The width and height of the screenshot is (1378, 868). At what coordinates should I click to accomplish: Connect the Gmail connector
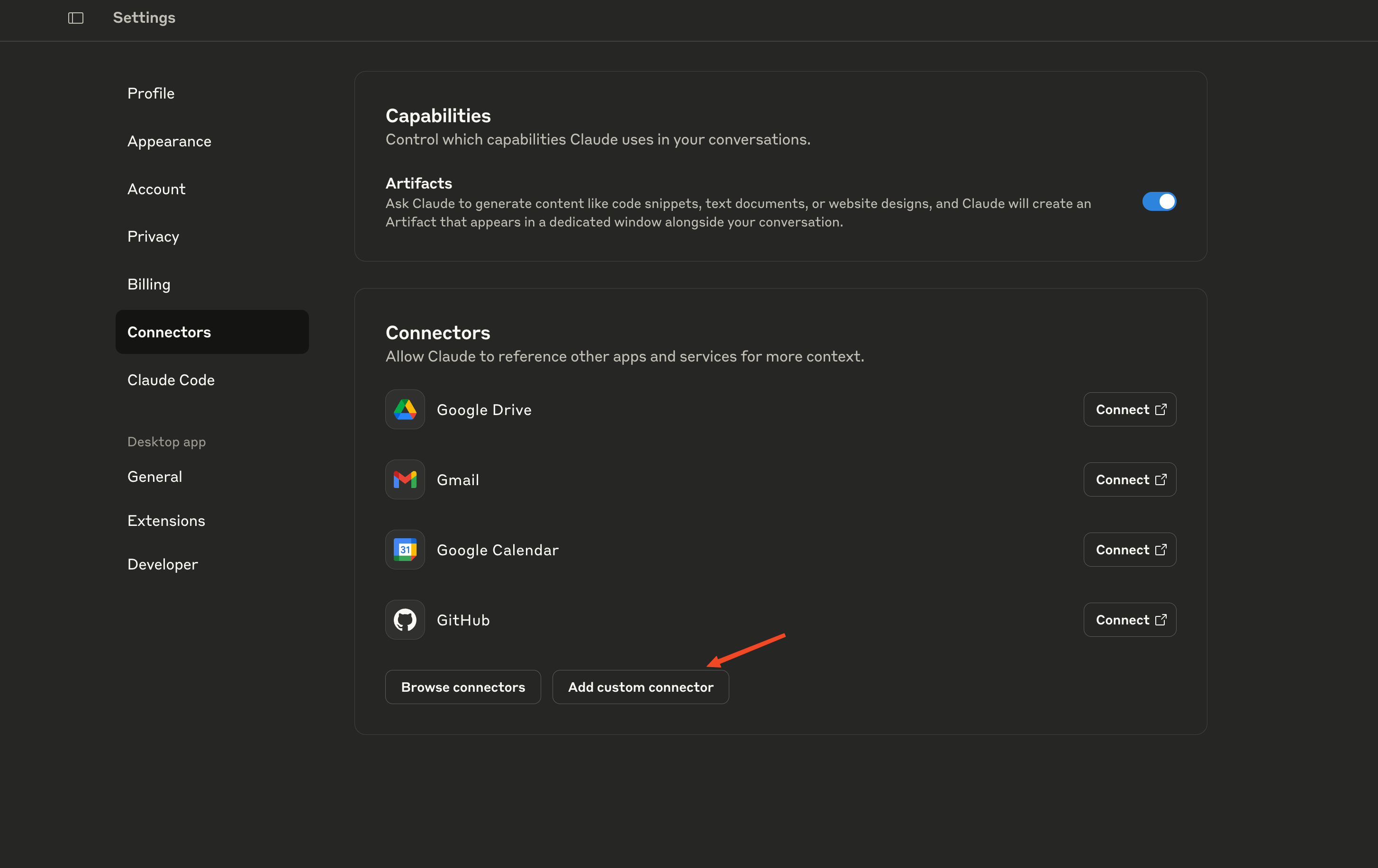pyautogui.click(x=1129, y=479)
